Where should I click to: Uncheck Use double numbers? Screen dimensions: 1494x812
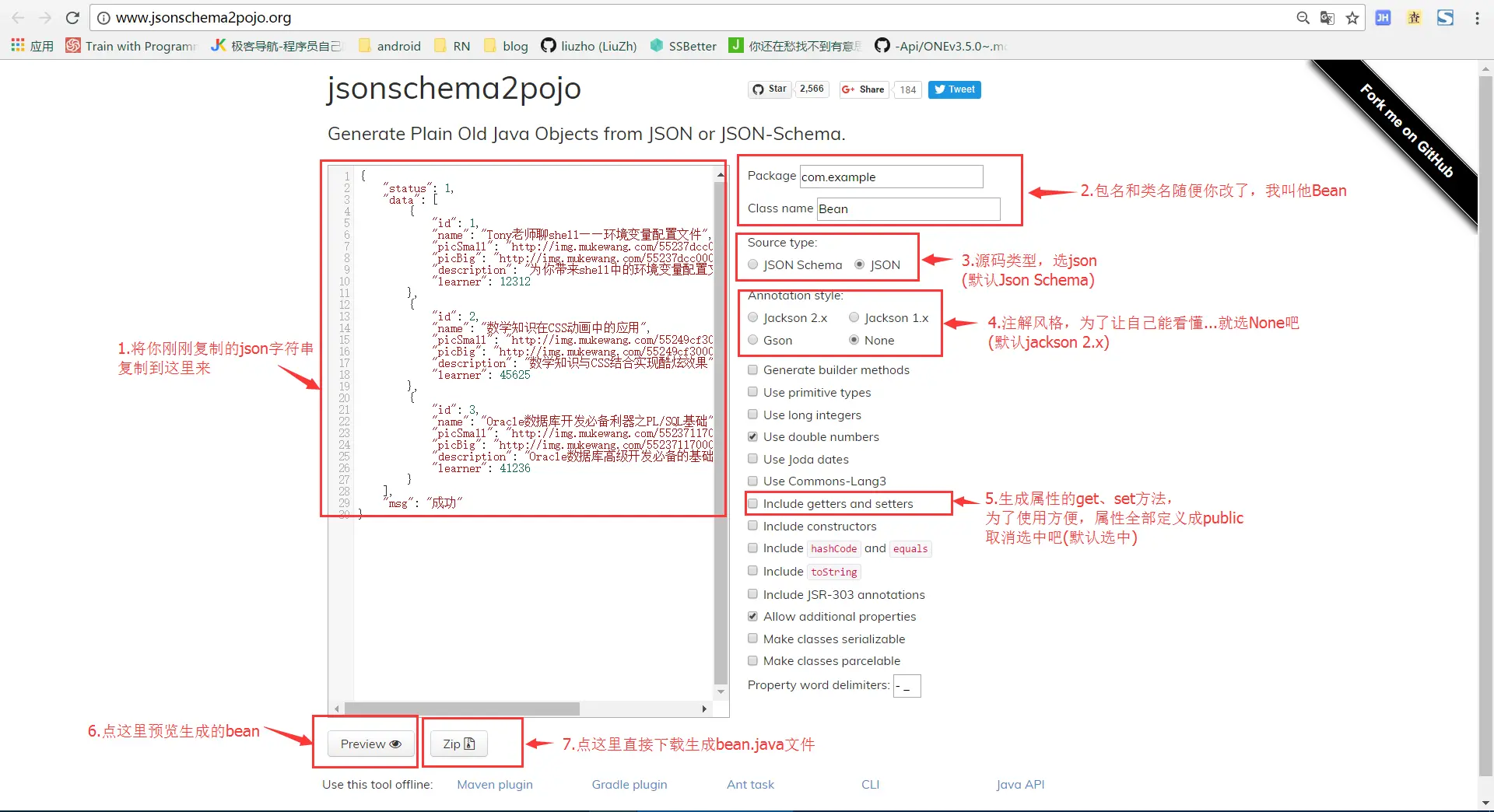pos(752,436)
